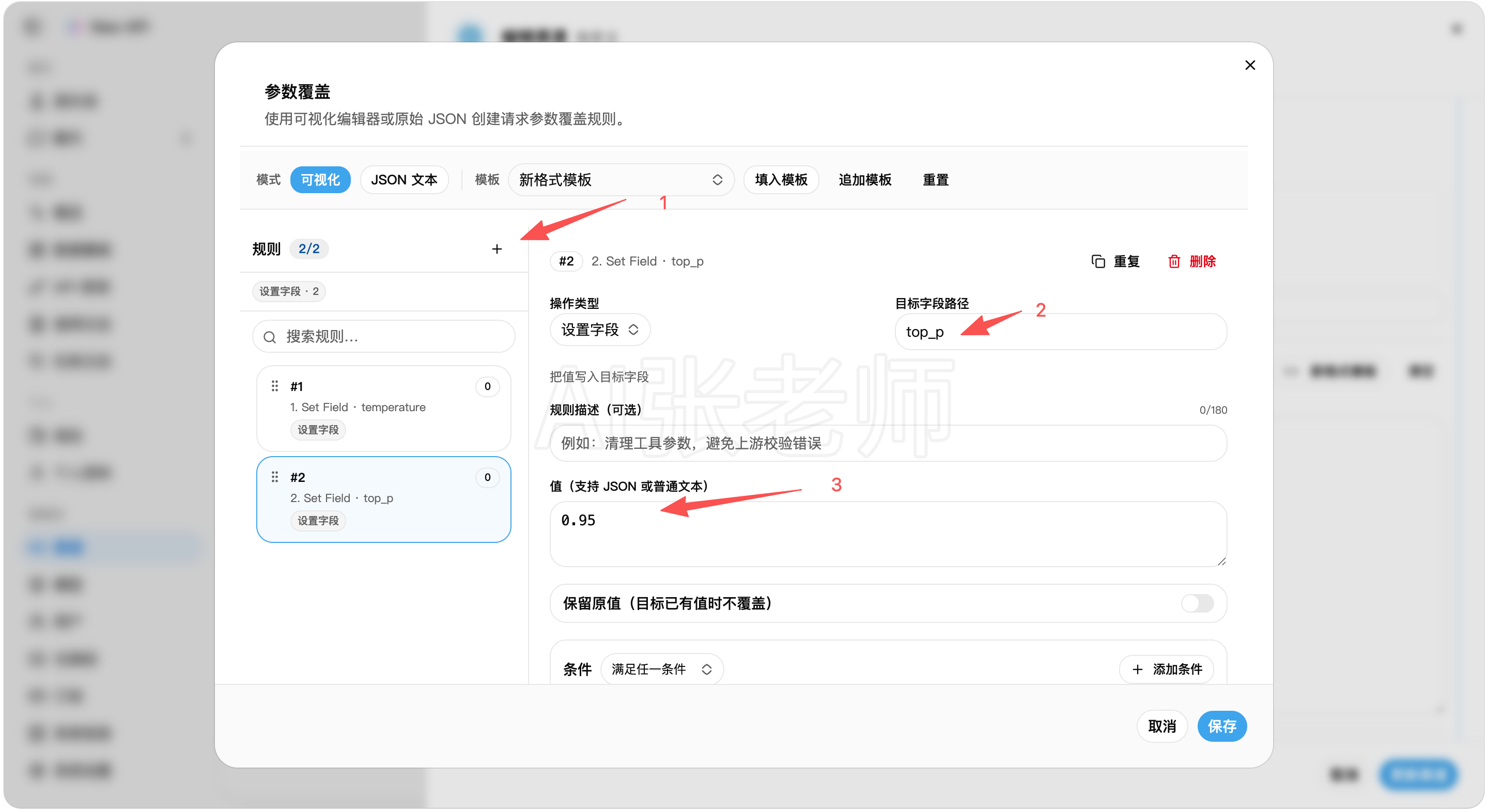Screen dimensions: 1488x812
Task: Click the 填入模板 button
Action: pos(781,180)
